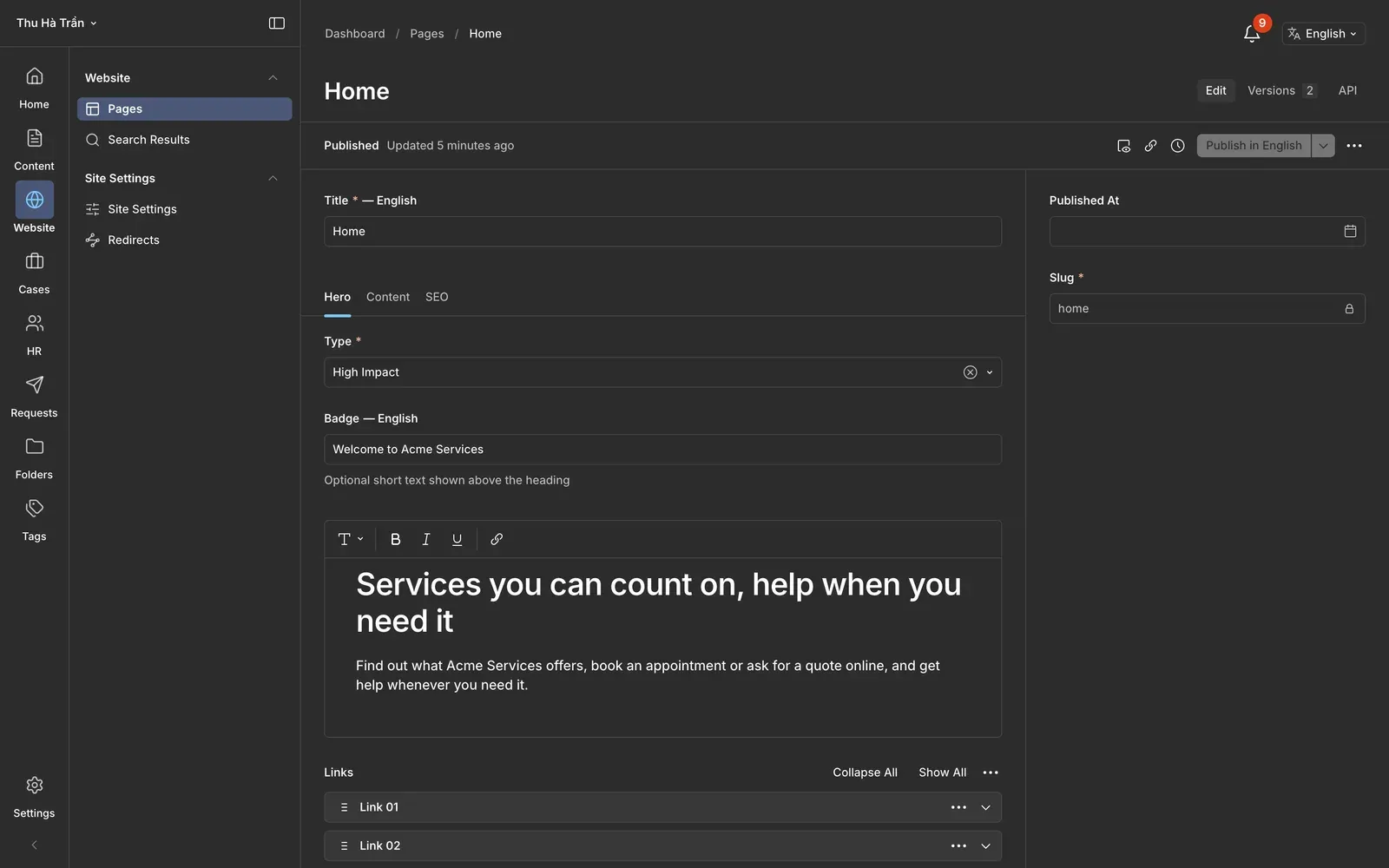
Task: Open Redirects in Site Settings
Action: coord(133,240)
